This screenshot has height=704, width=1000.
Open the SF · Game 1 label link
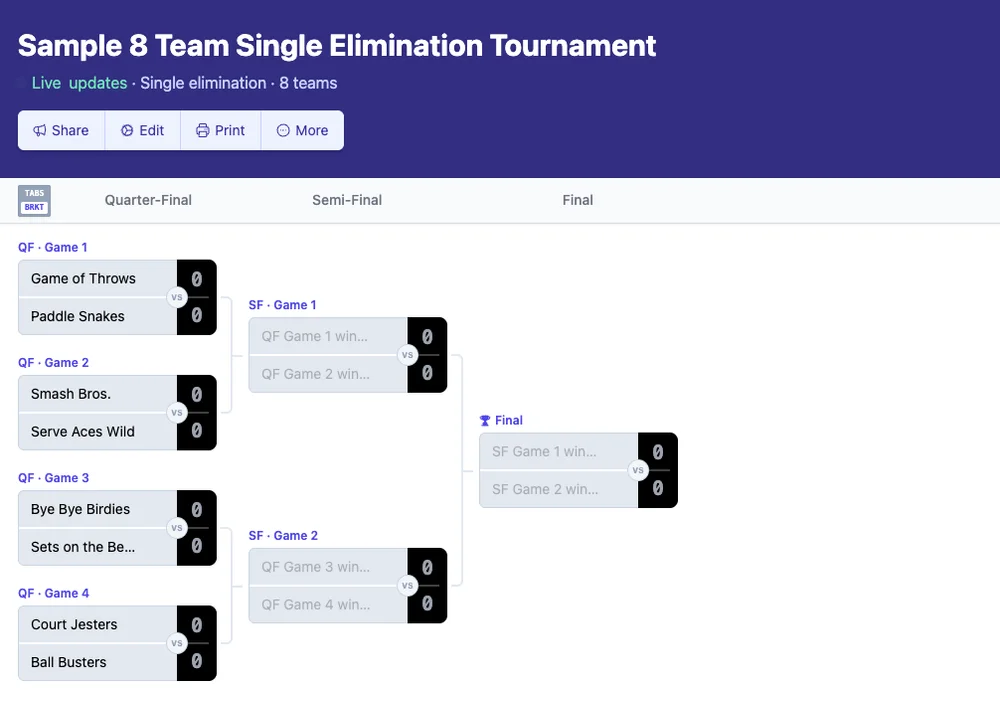[x=282, y=305]
